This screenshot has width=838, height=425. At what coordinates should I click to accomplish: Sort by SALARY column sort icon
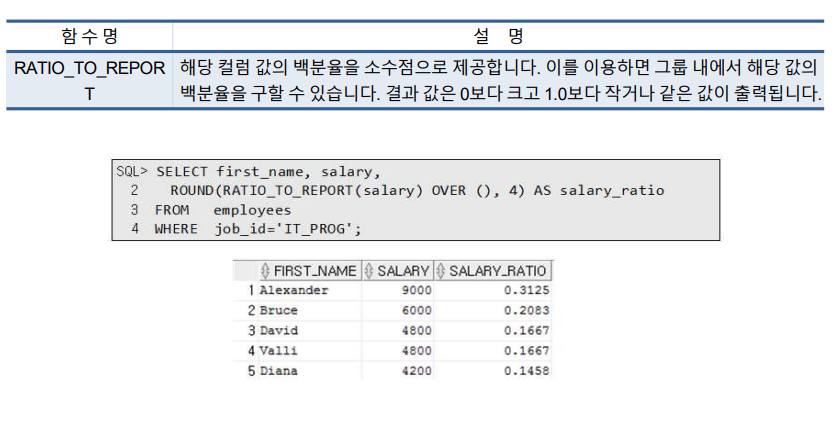[368, 271]
